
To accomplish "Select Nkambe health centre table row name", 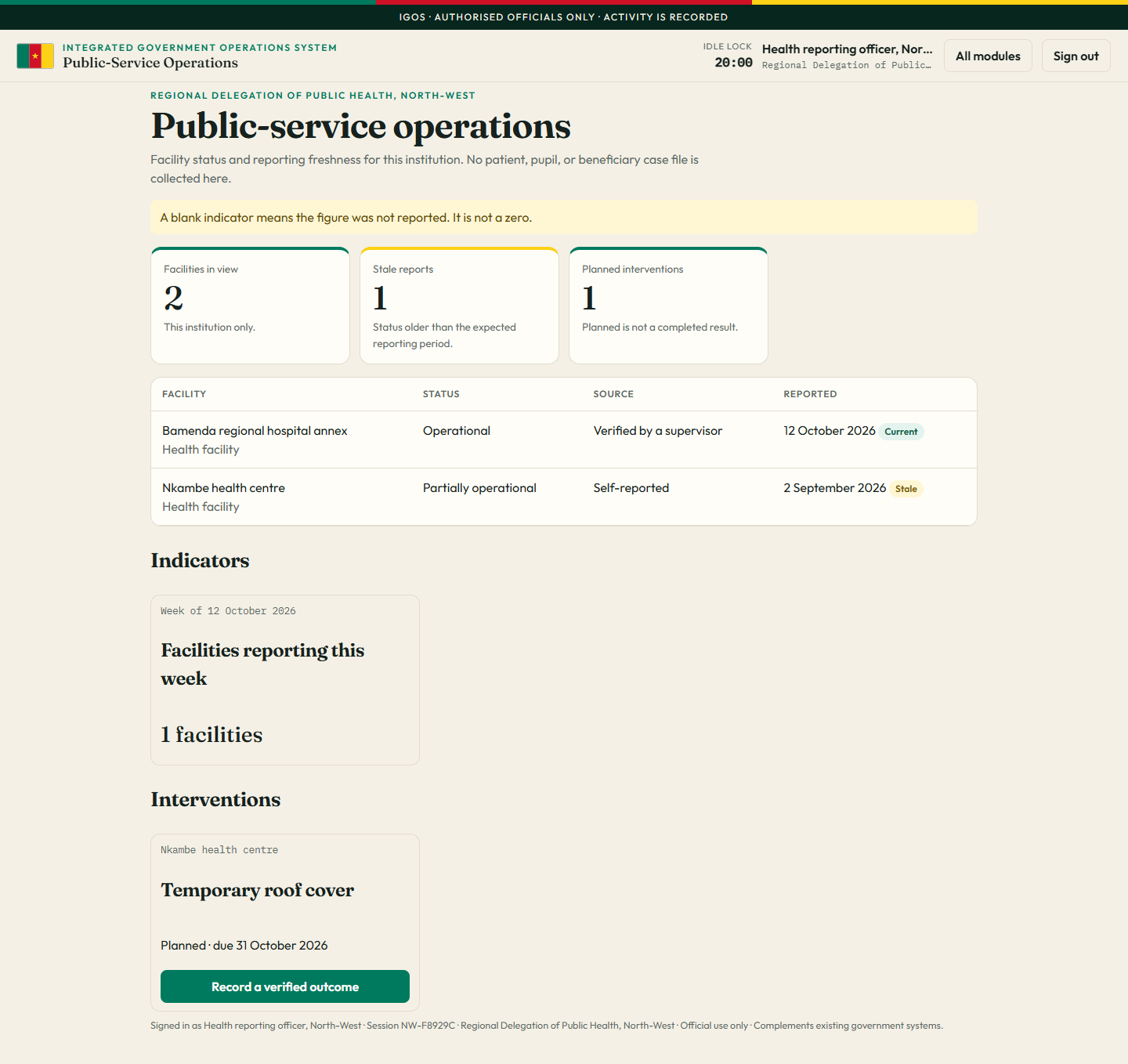I will (223, 488).
